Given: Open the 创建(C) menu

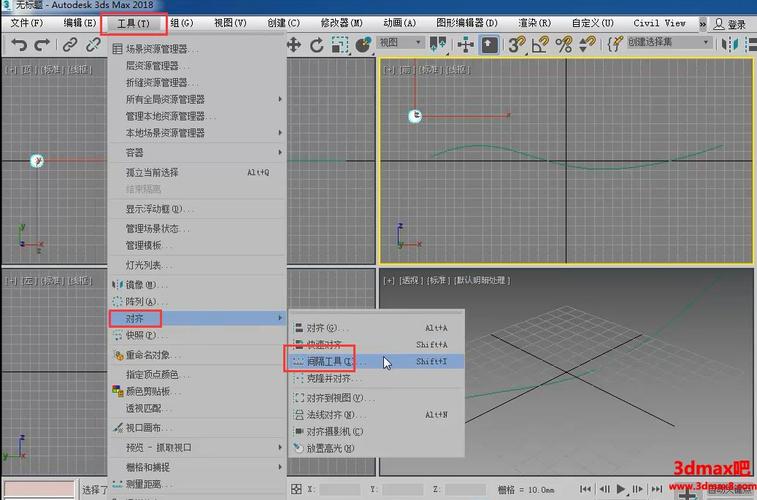Looking at the screenshot, I should tap(283, 23).
